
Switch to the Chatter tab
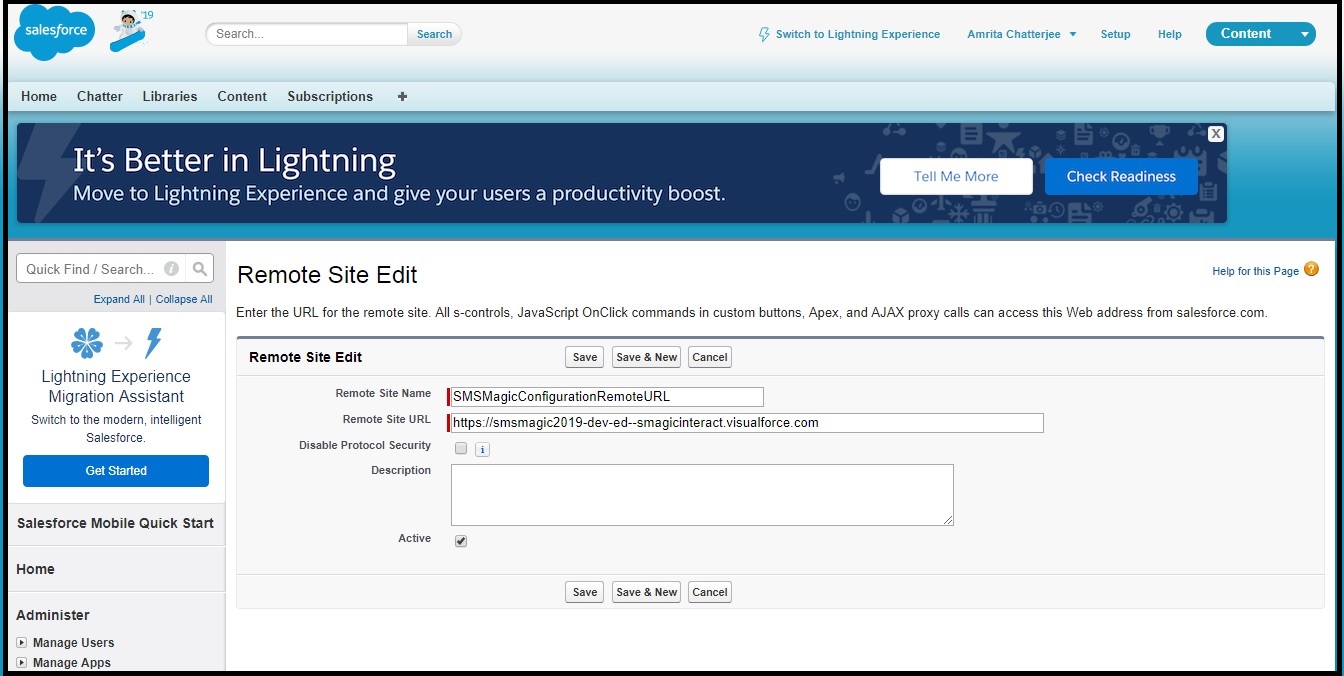[100, 96]
